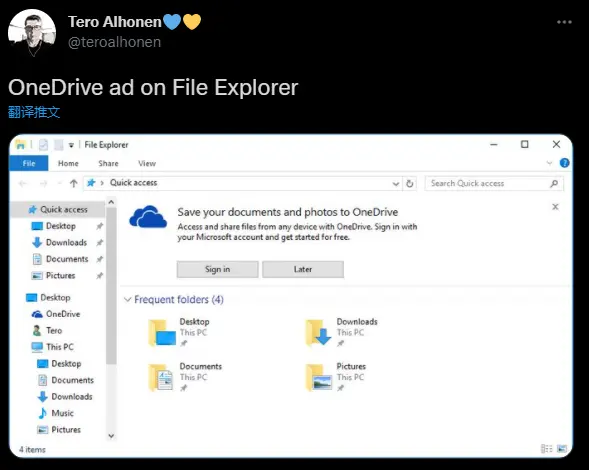Open the address bar history dropdown arrow
The height and width of the screenshot is (470, 589).
click(x=396, y=184)
